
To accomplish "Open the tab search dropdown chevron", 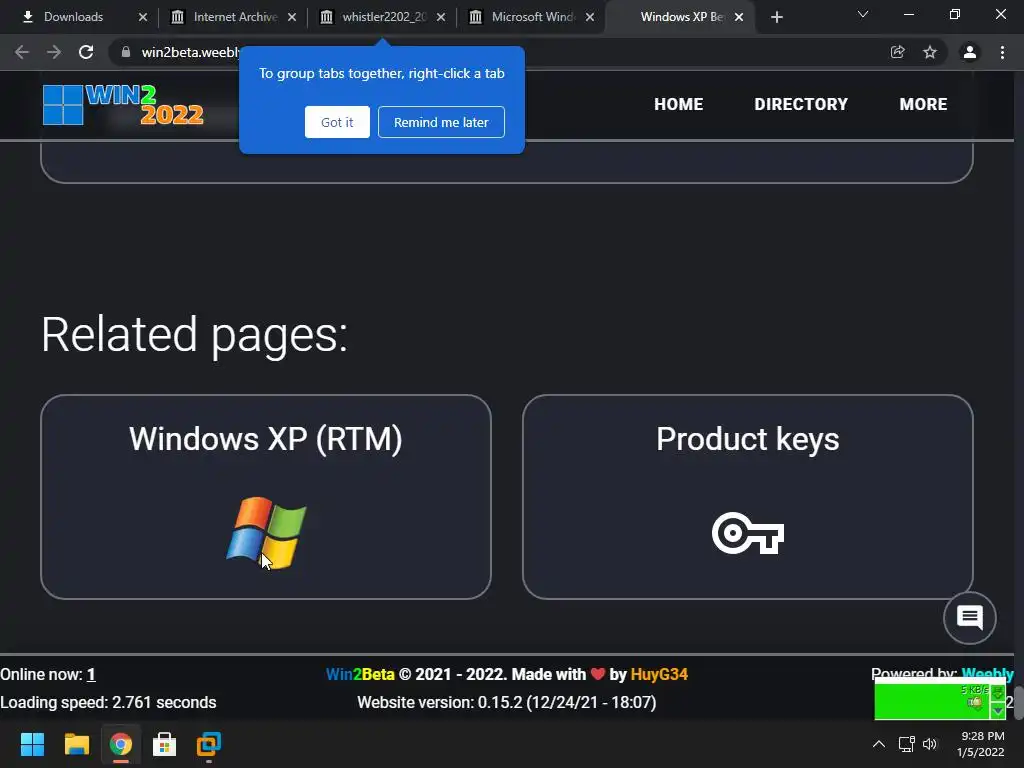I will (x=863, y=14).
